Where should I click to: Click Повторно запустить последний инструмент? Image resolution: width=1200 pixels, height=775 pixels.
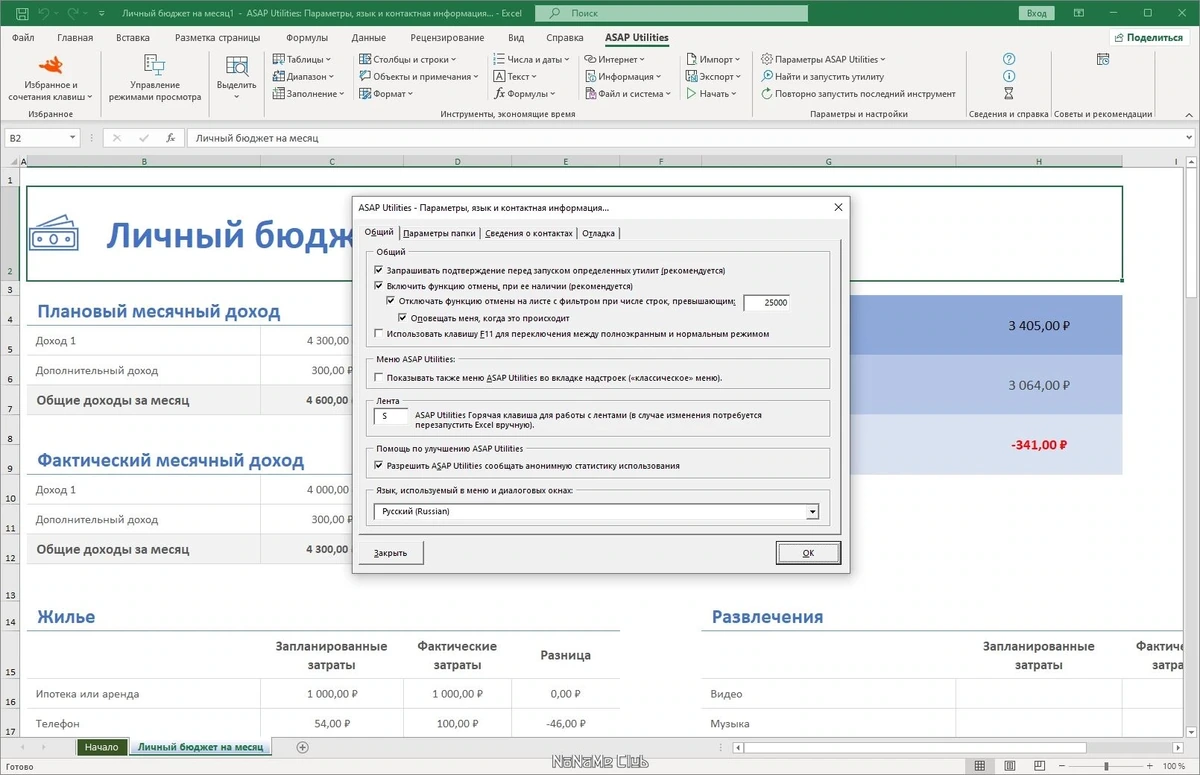click(858, 93)
